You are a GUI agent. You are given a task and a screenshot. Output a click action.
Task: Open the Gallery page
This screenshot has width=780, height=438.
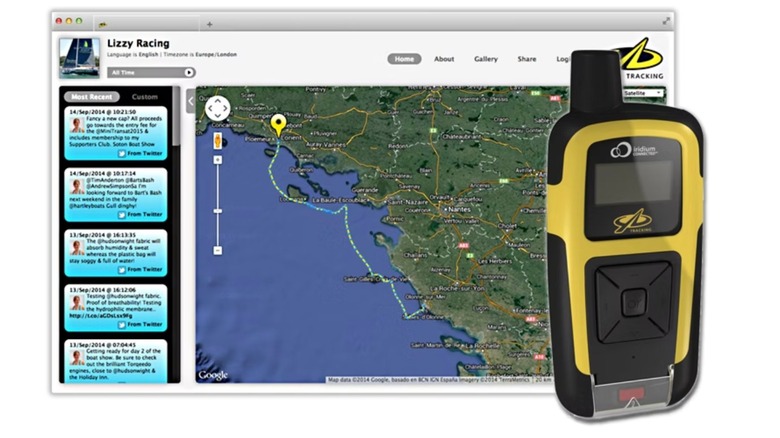(x=486, y=59)
